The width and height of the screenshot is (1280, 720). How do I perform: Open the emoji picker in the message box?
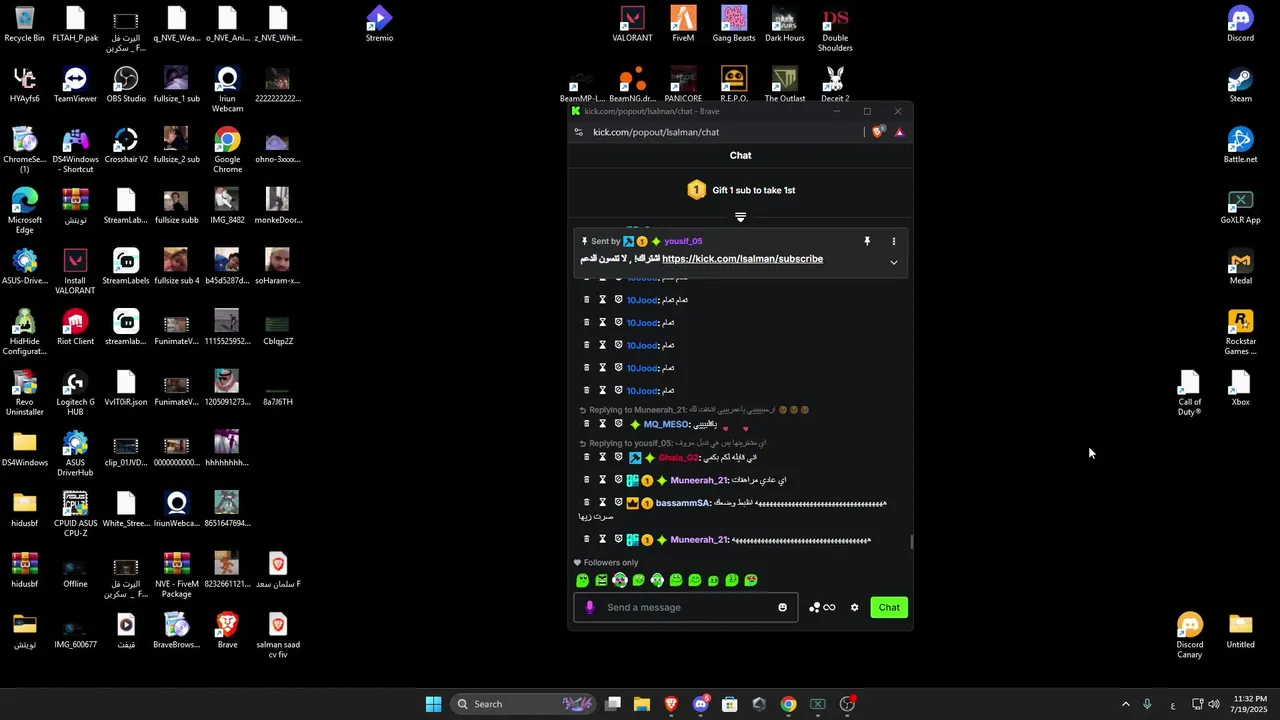pos(783,607)
